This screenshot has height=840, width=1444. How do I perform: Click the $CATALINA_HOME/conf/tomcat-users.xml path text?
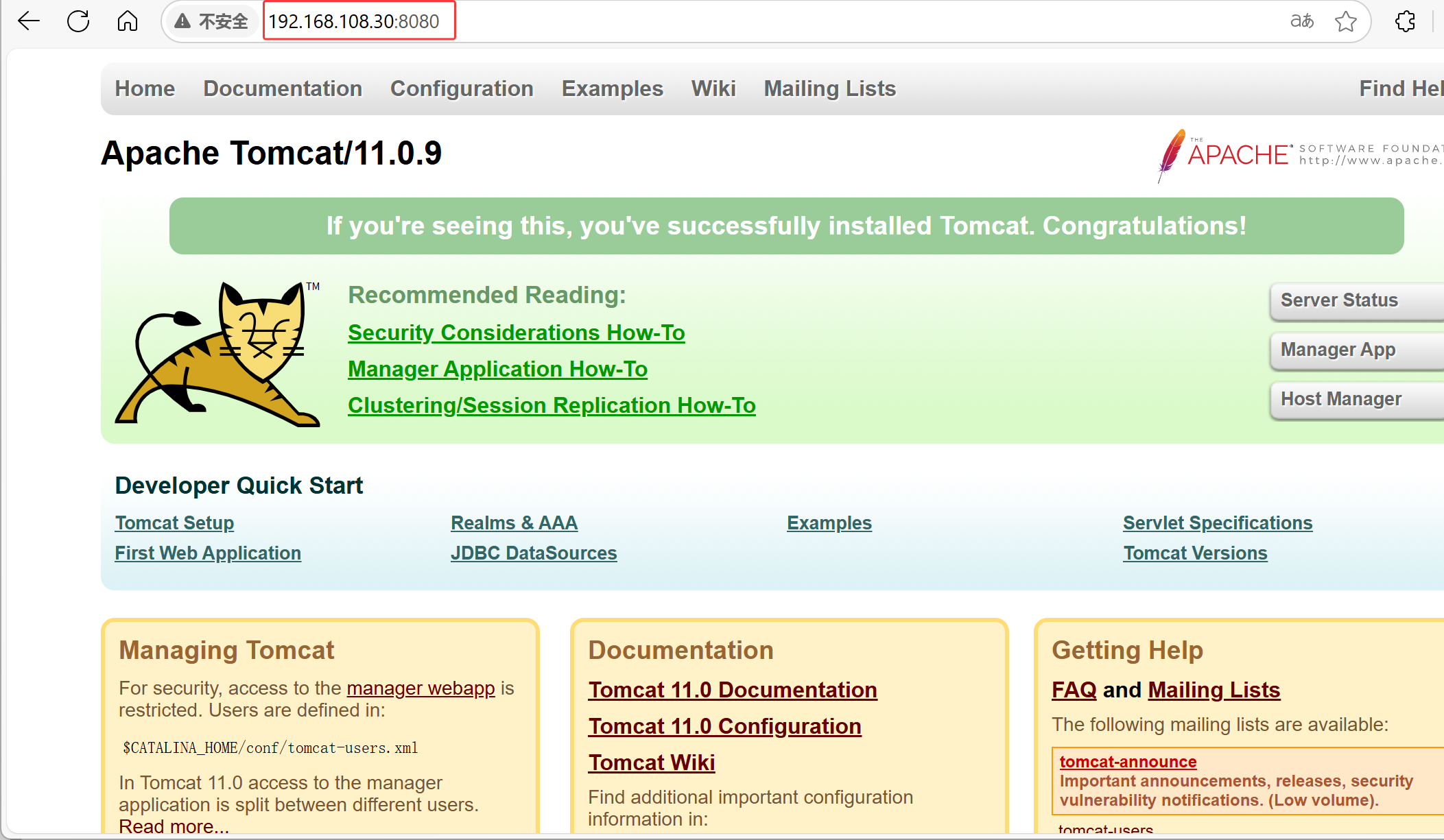[270, 747]
